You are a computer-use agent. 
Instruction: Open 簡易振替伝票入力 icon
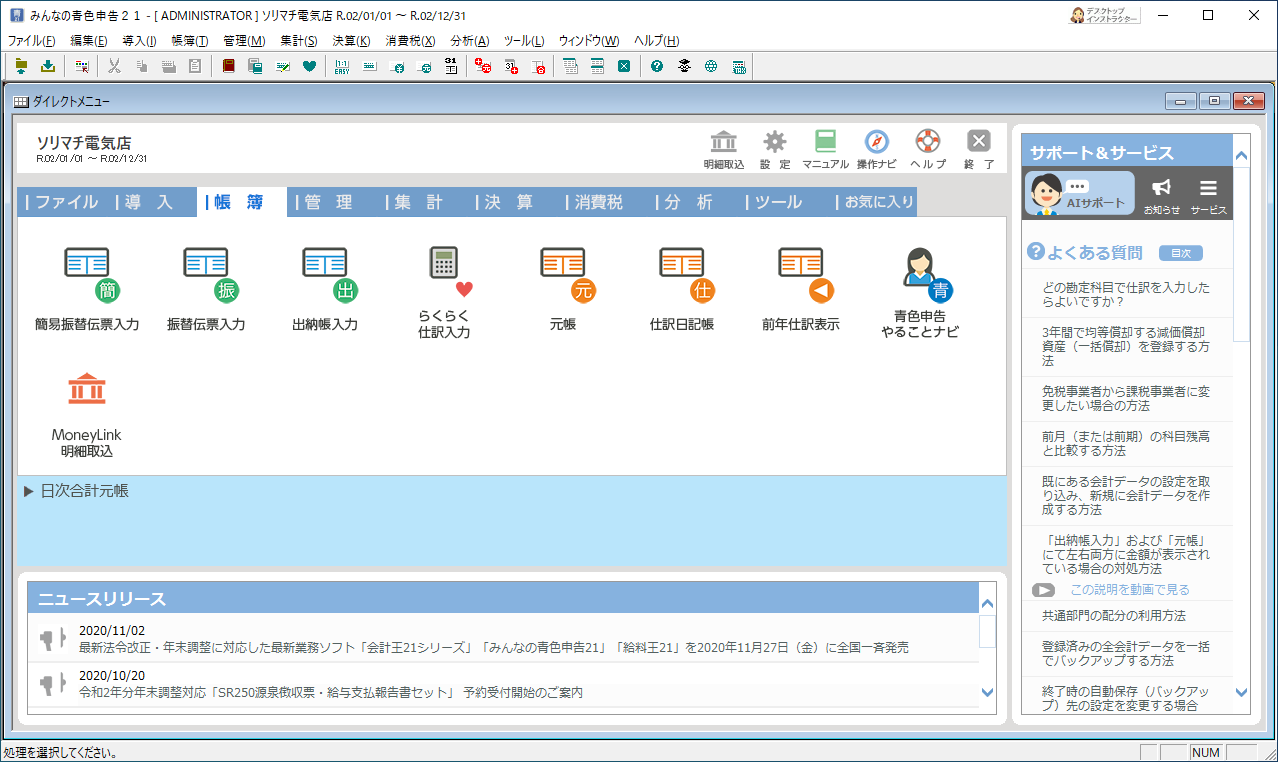(x=87, y=289)
